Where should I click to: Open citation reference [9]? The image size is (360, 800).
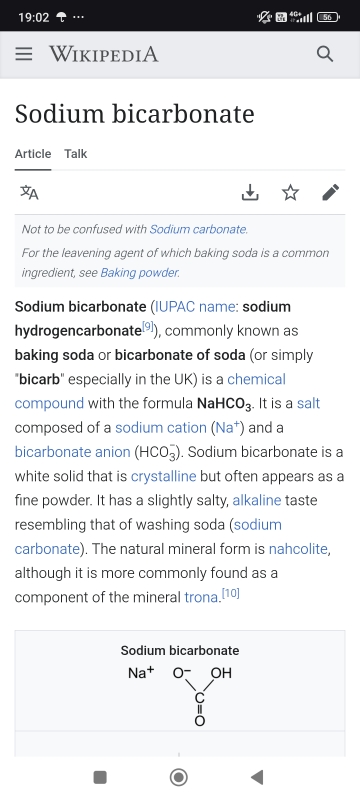(x=147, y=328)
